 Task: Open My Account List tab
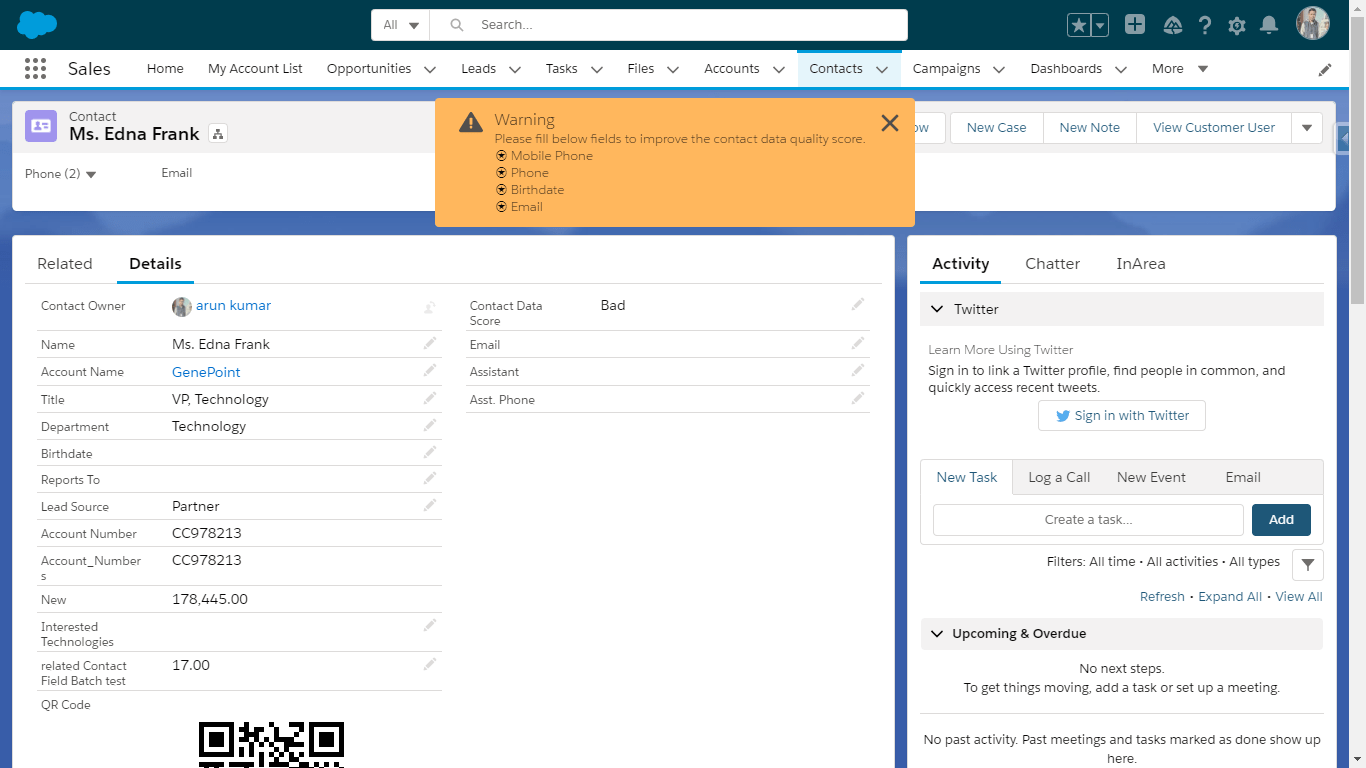pos(255,69)
